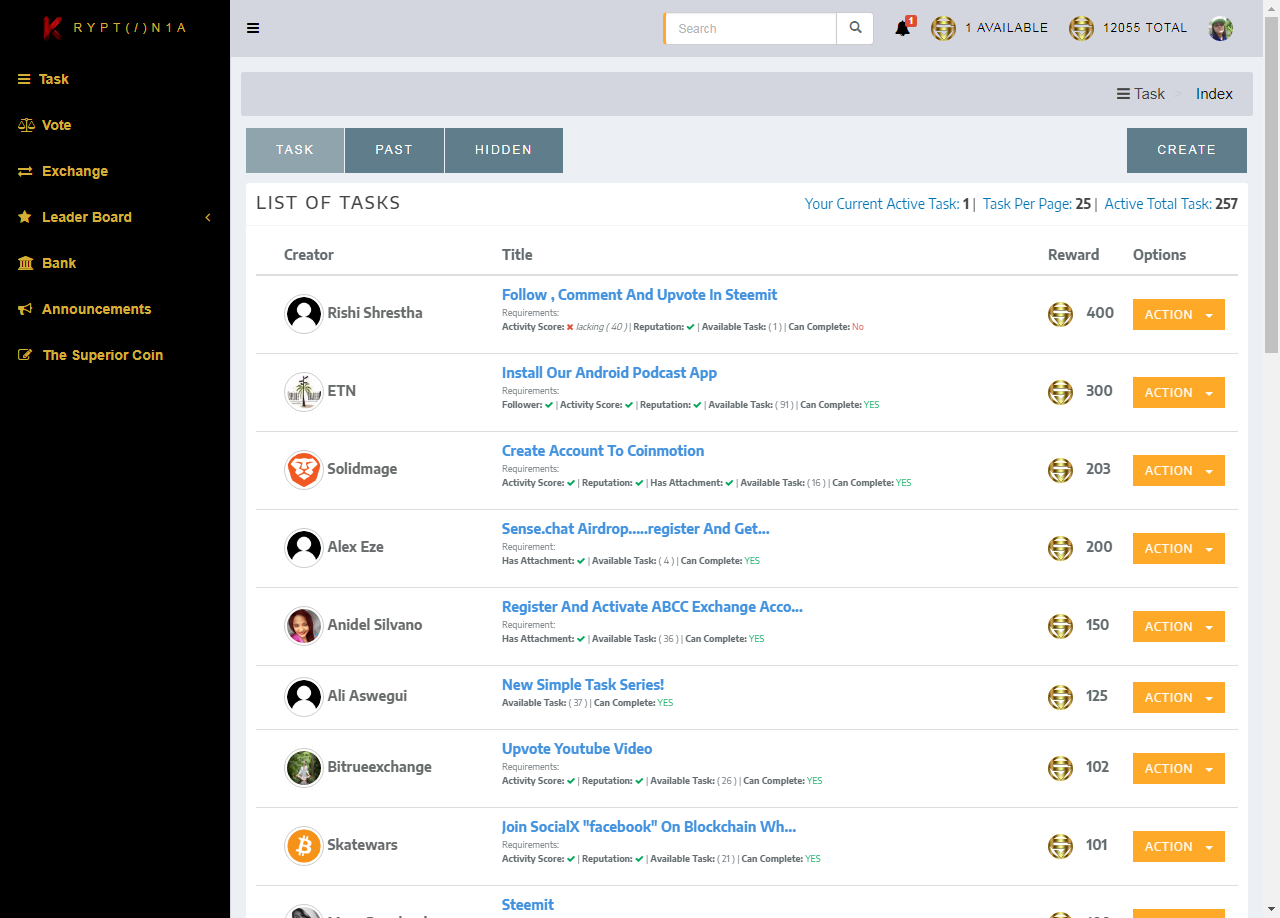The height and width of the screenshot is (918, 1280).
Task: Click the search magnifier button
Action: click(855, 28)
